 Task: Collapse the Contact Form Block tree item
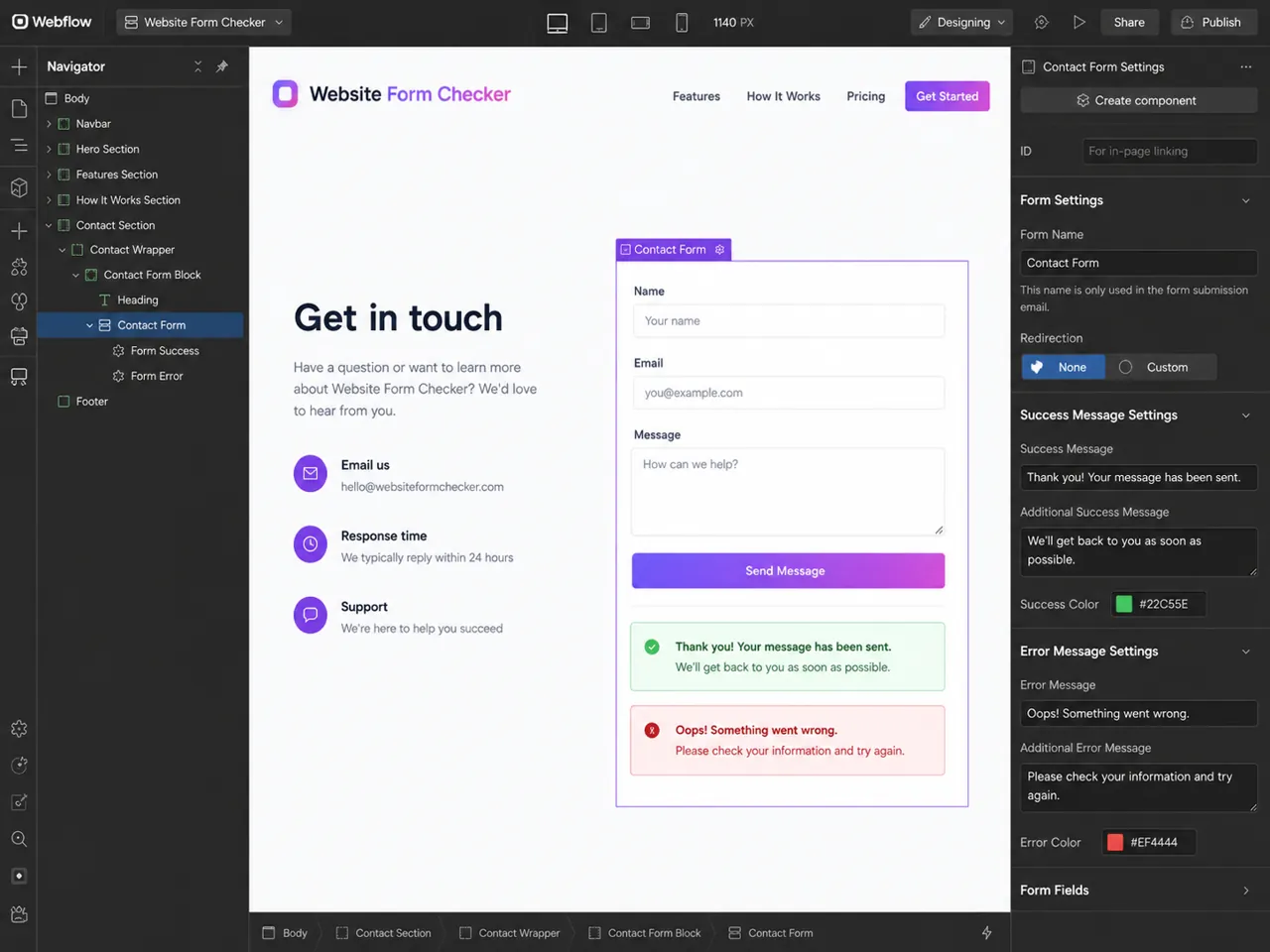[76, 275]
